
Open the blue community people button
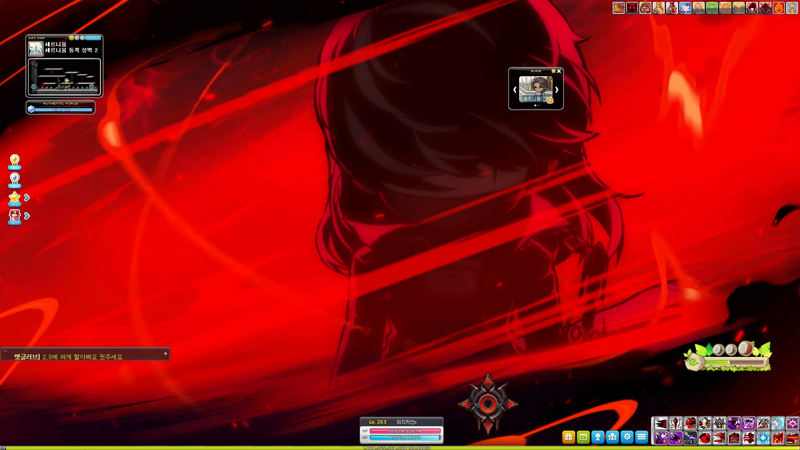pyautogui.click(x=612, y=437)
